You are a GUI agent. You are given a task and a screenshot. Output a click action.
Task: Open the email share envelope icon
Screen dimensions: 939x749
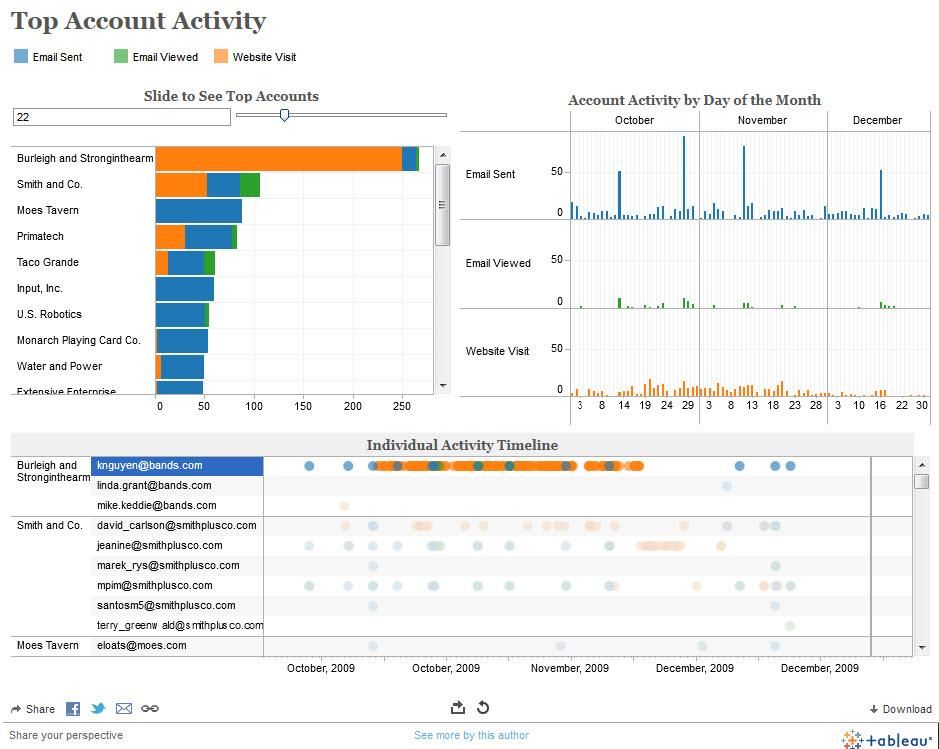coord(124,709)
